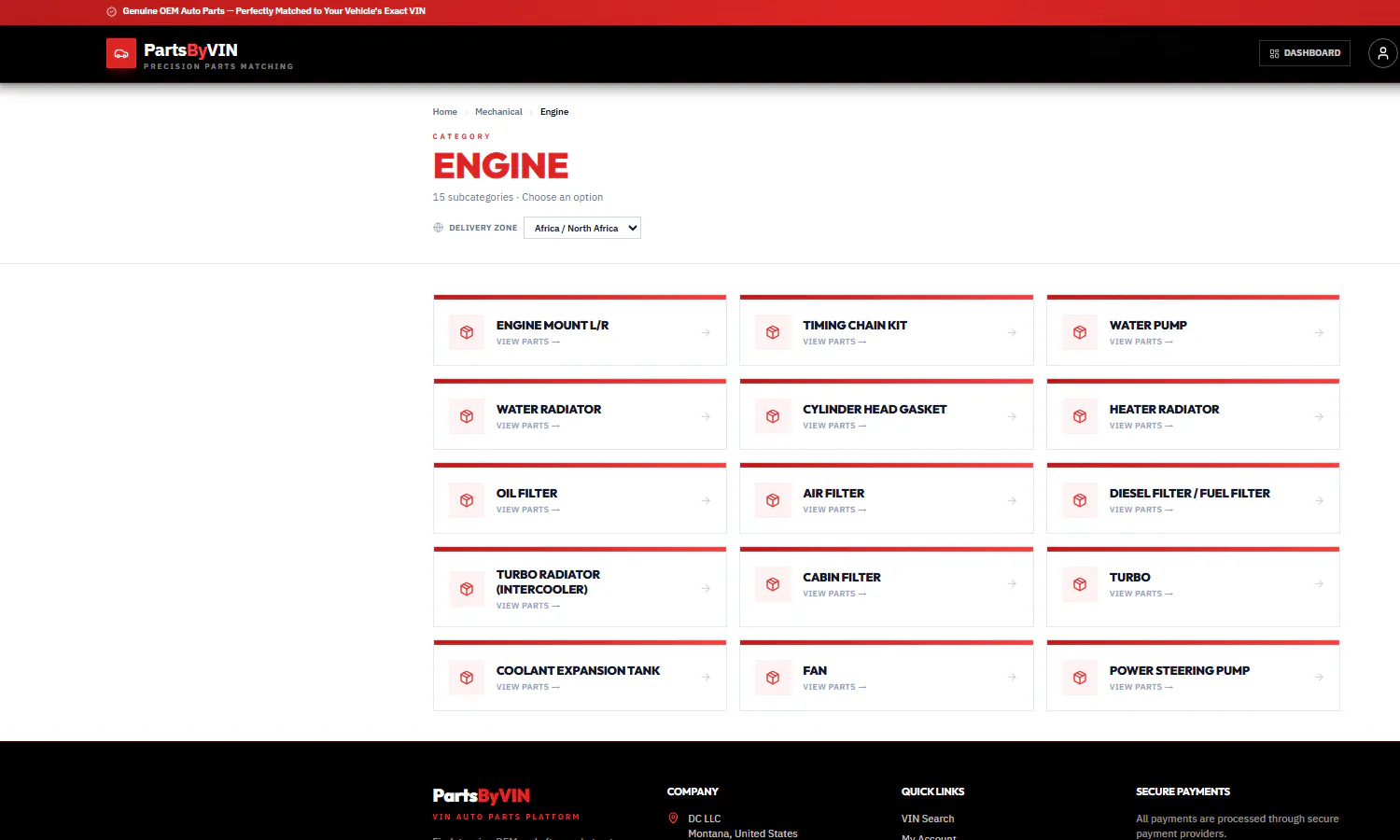The height and width of the screenshot is (840, 1400).
Task: Open the Timing Chain Kit category title
Action: pyautogui.click(x=855, y=326)
